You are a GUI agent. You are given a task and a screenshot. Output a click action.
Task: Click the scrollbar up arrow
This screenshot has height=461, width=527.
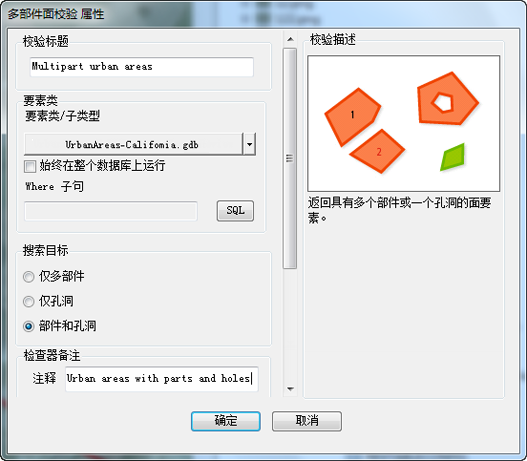pyautogui.click(x=290, y=39)
